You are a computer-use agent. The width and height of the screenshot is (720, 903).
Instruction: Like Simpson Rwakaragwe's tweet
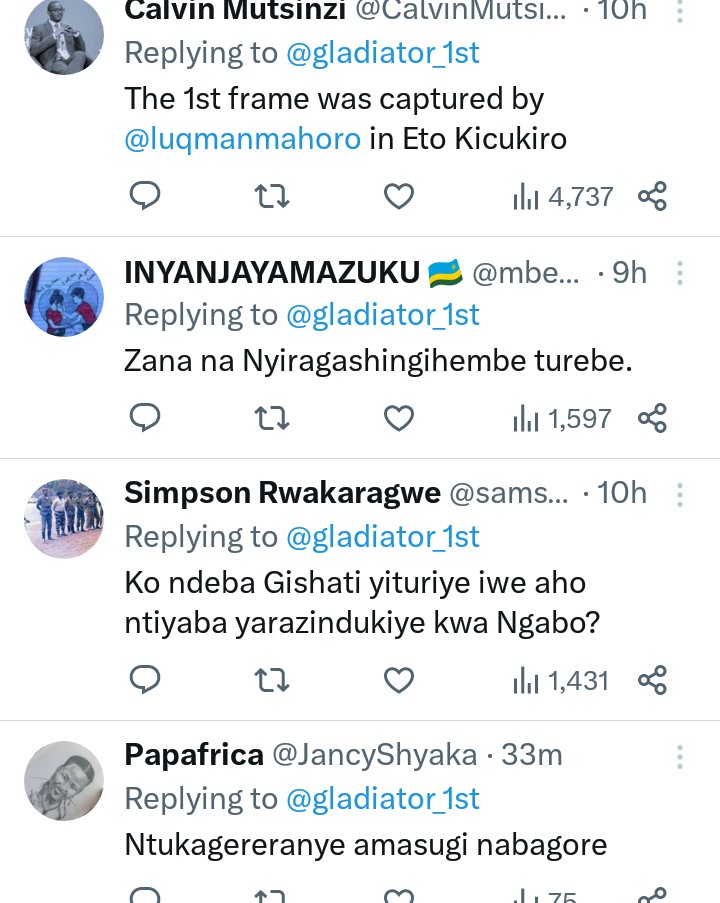click(399, 681)
